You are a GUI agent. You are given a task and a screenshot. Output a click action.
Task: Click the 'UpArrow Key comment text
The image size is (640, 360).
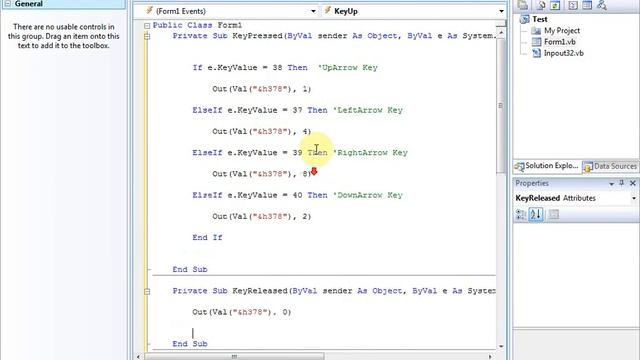pos(348,68)
